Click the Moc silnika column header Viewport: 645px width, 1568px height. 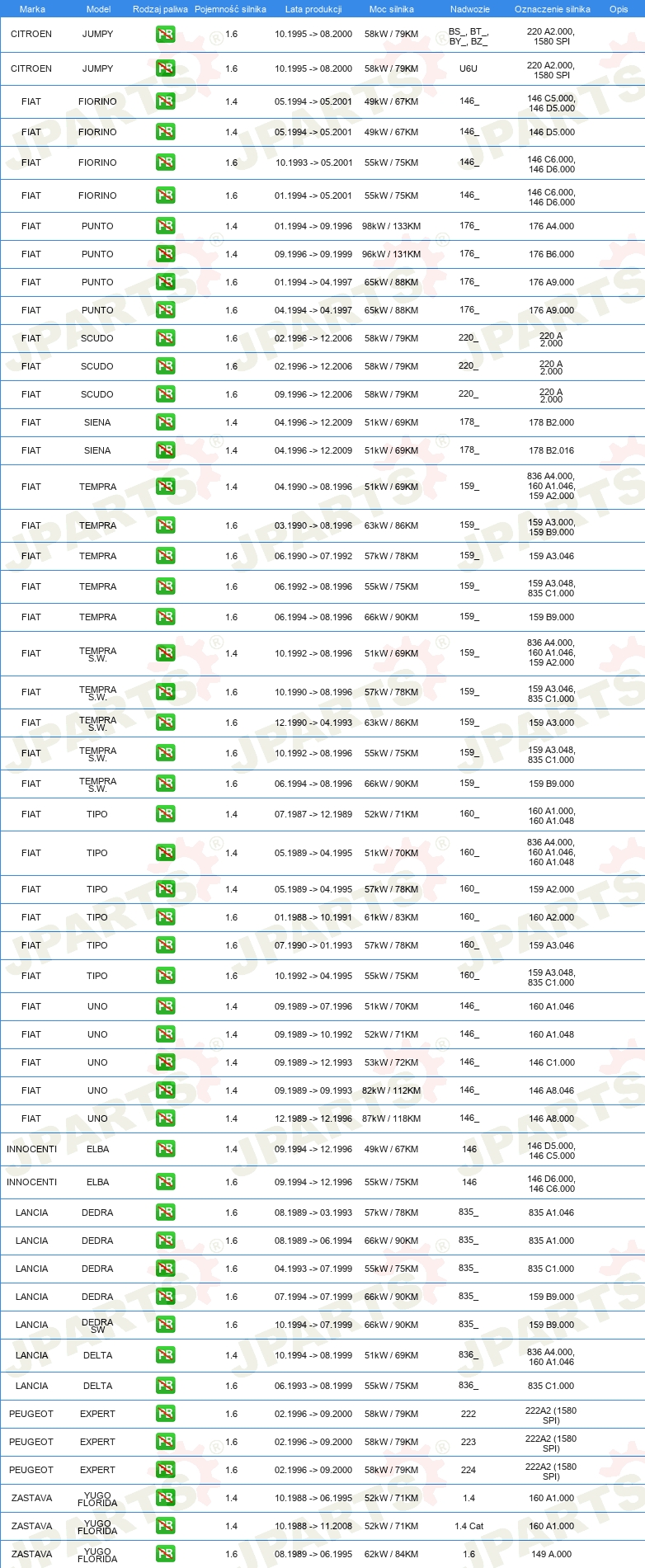[x=392, y=9]
